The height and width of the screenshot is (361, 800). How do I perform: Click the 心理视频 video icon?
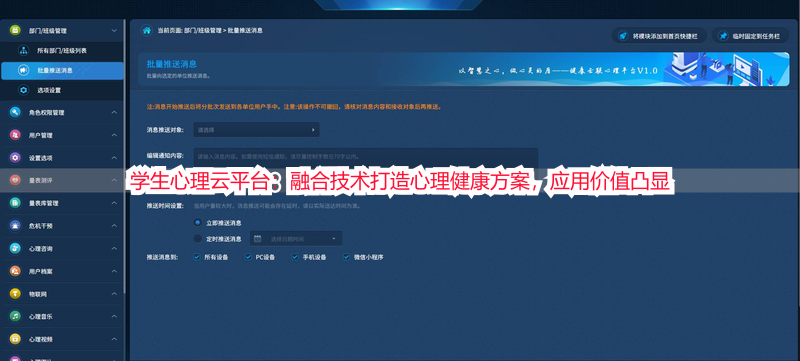[15, 339]
